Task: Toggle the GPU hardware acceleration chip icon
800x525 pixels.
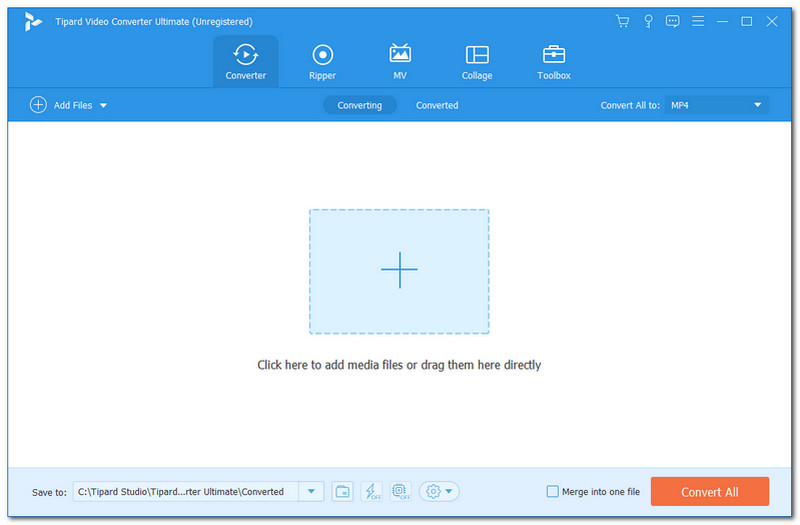Action: (401, 492)
